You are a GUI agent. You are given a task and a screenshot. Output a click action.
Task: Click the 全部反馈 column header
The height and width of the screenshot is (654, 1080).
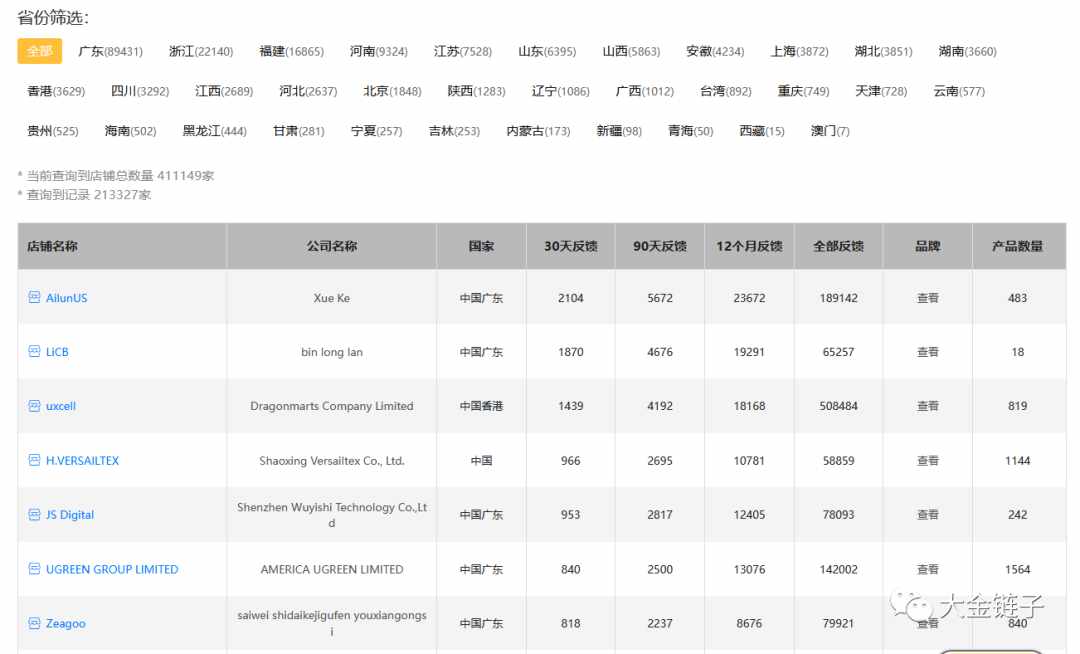(838, 246)
